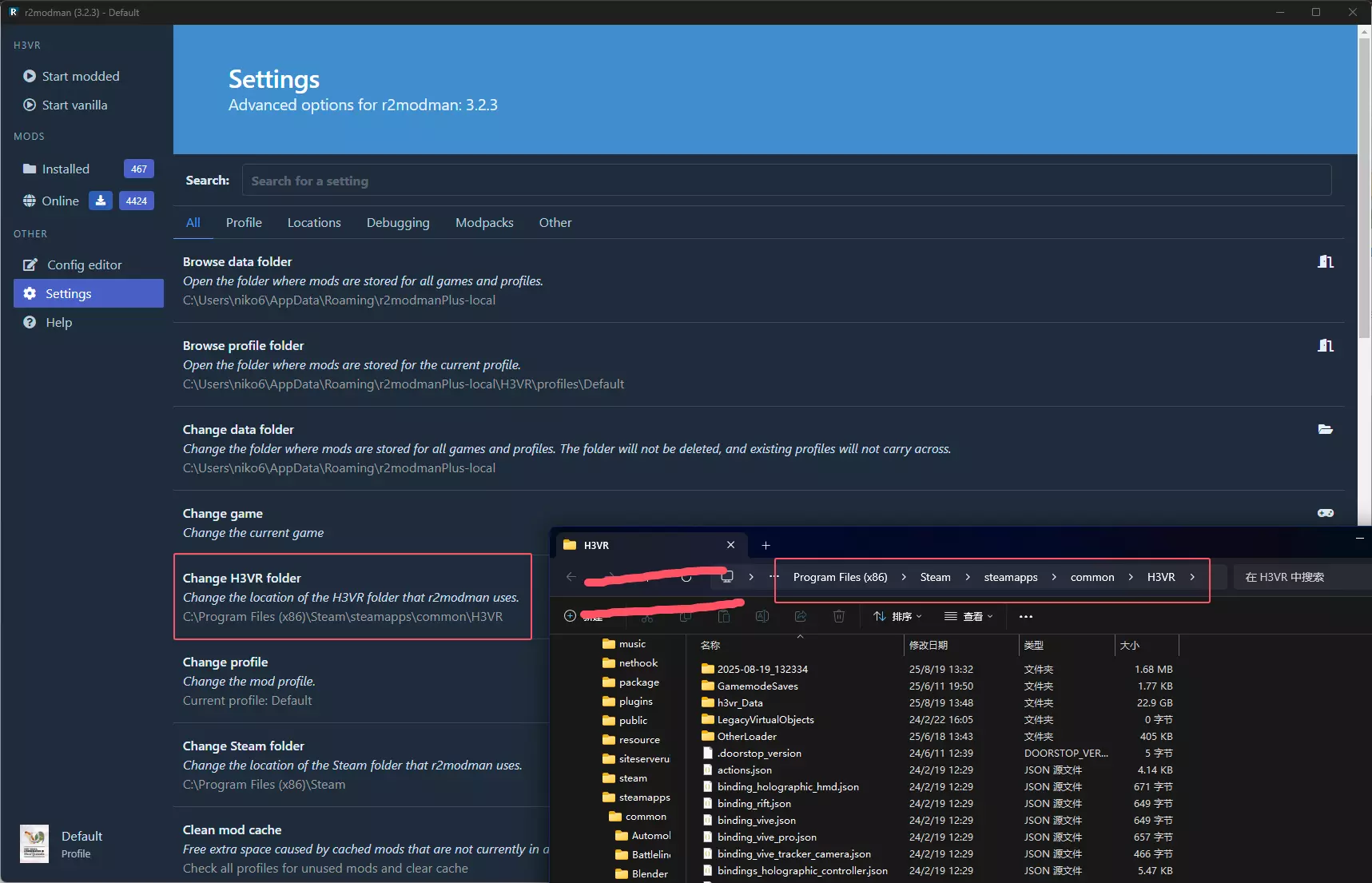Click the monitor icon in Explorer address bar
This screenshot has height=883, width=1372.
727,577
